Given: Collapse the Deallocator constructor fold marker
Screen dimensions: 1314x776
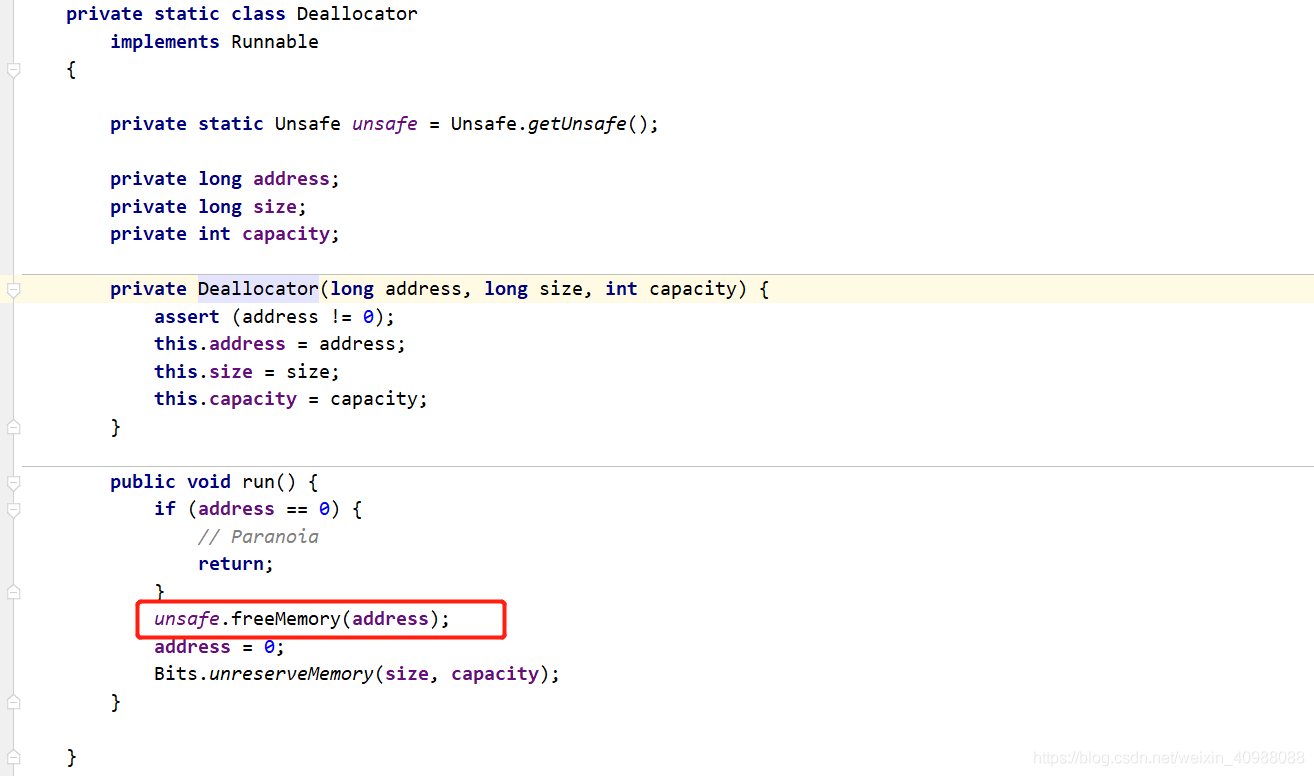Looking at the screenshot, I should pyautogui.click(x=13, y=290).
